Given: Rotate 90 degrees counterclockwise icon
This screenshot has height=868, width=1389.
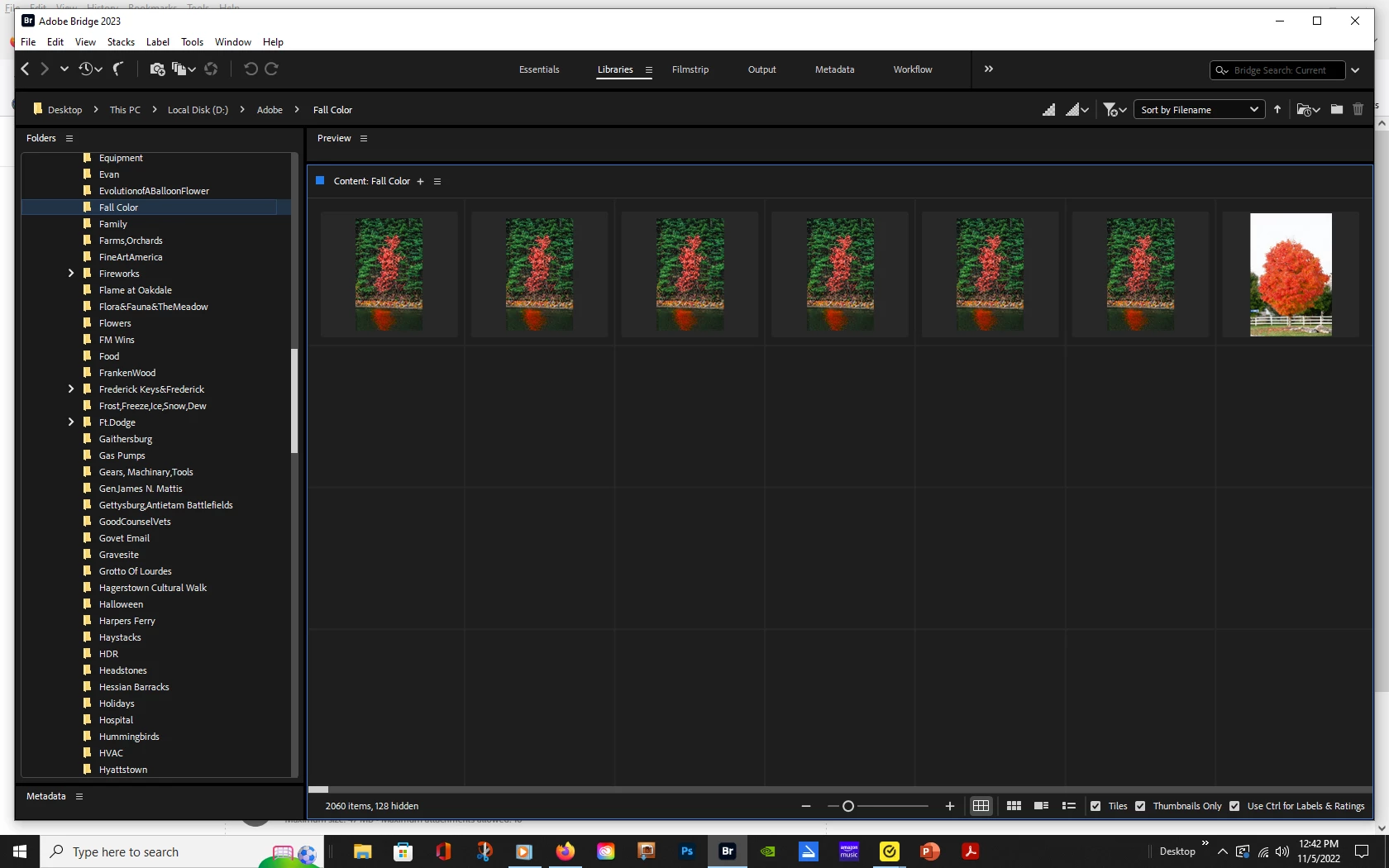Looking at the screenshot, I should [251, 69].
